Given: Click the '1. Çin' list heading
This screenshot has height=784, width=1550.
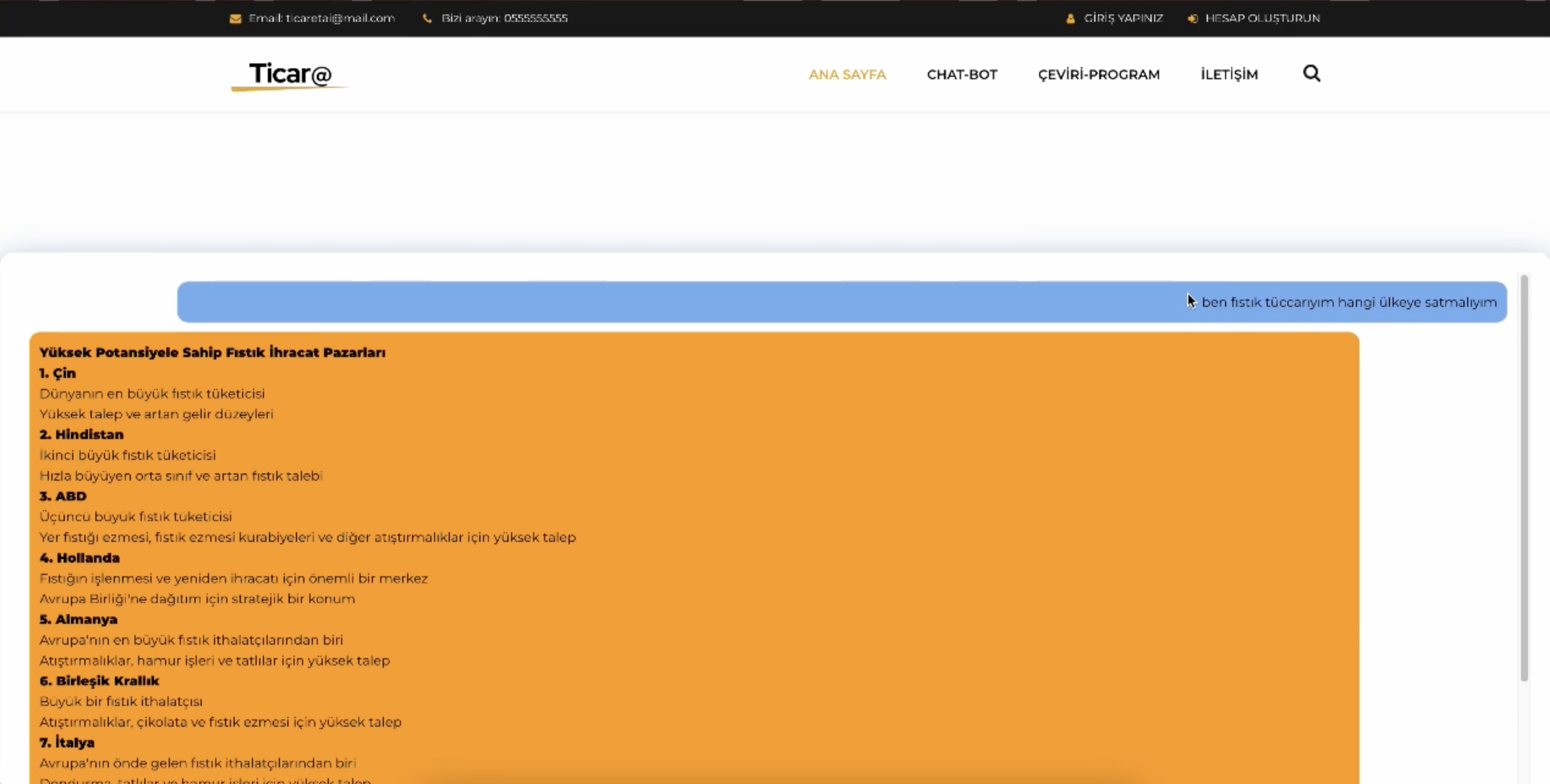Looking at the screenshot, I should pyautogui.click(x=58, y=373).
